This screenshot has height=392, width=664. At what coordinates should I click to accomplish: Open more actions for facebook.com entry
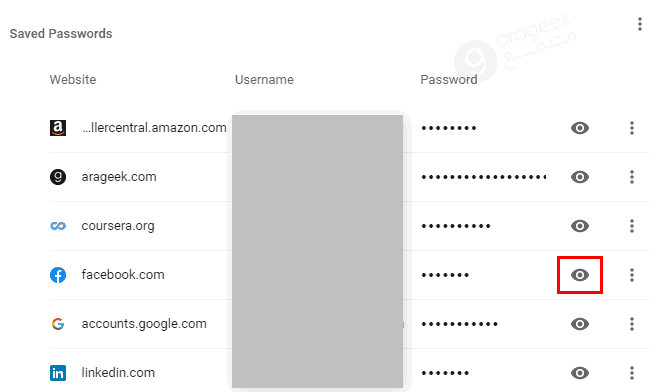click(x=632, y=275)
